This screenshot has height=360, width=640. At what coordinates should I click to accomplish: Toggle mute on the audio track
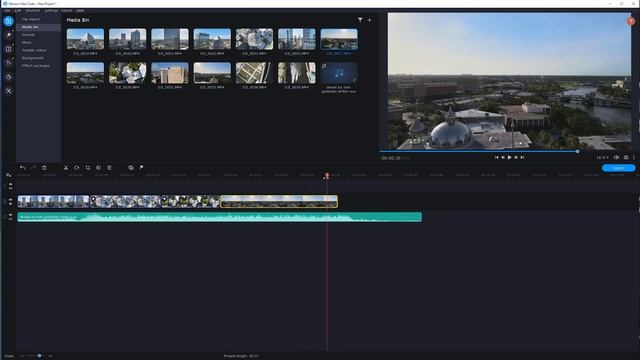tap(11, 215)
